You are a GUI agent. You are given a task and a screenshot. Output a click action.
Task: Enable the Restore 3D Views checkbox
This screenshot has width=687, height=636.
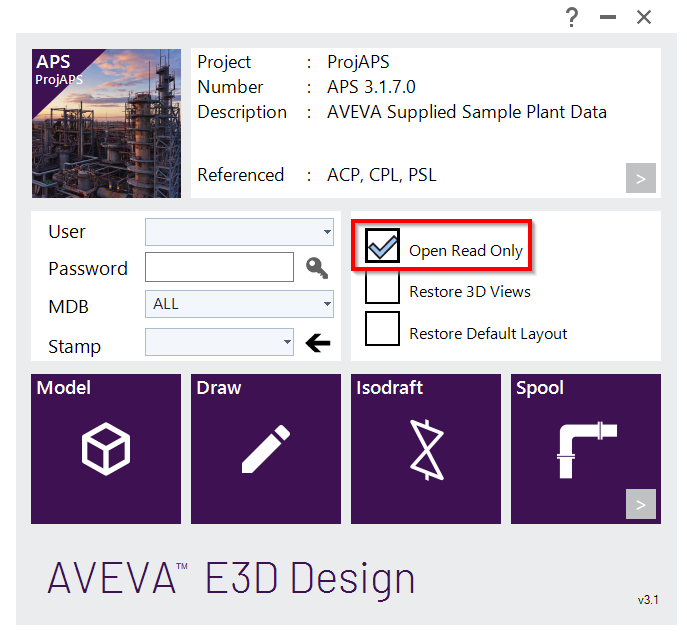click(x=382, y=287)
